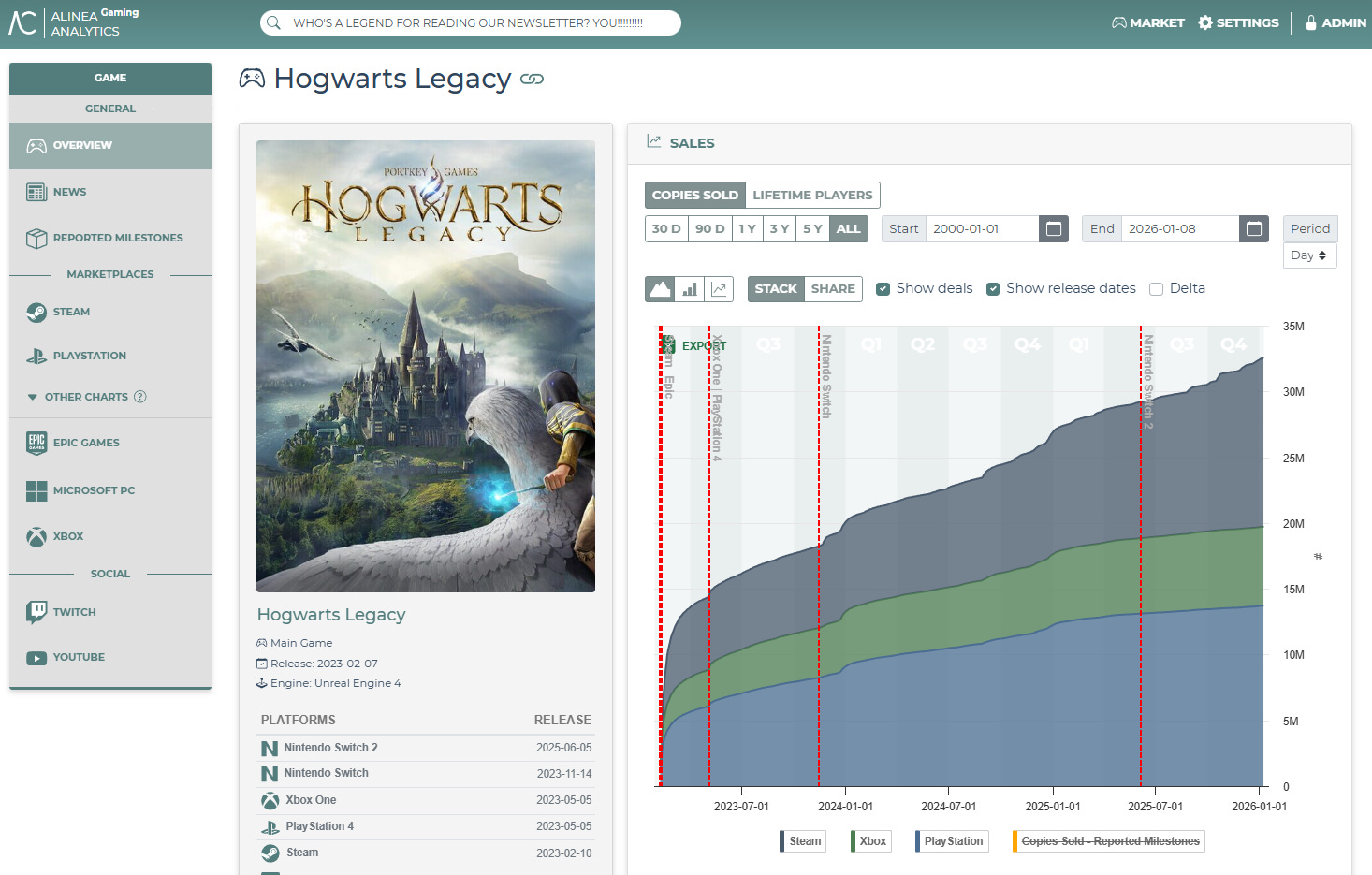Click the Xbox One platform row
The height and width of the screenshot is (875, 1372).
426,800
